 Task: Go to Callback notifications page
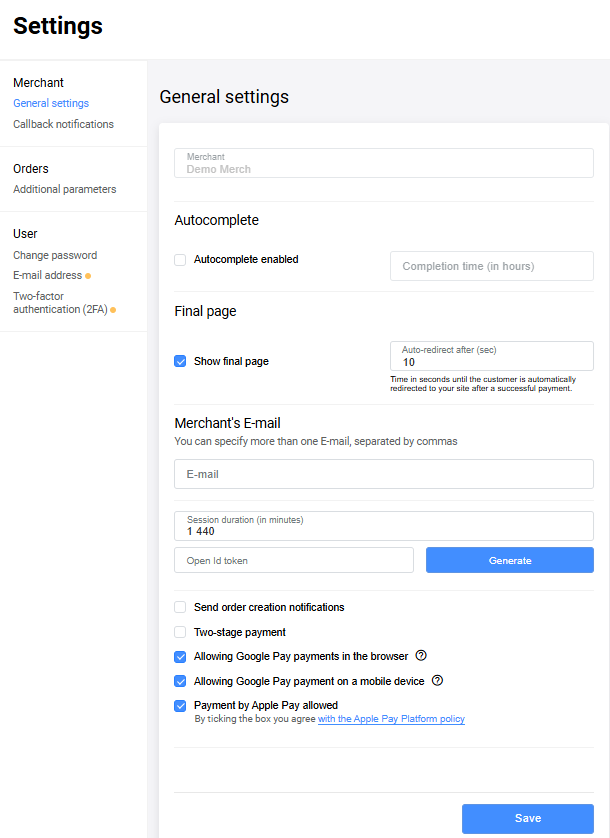click(63, 124)
